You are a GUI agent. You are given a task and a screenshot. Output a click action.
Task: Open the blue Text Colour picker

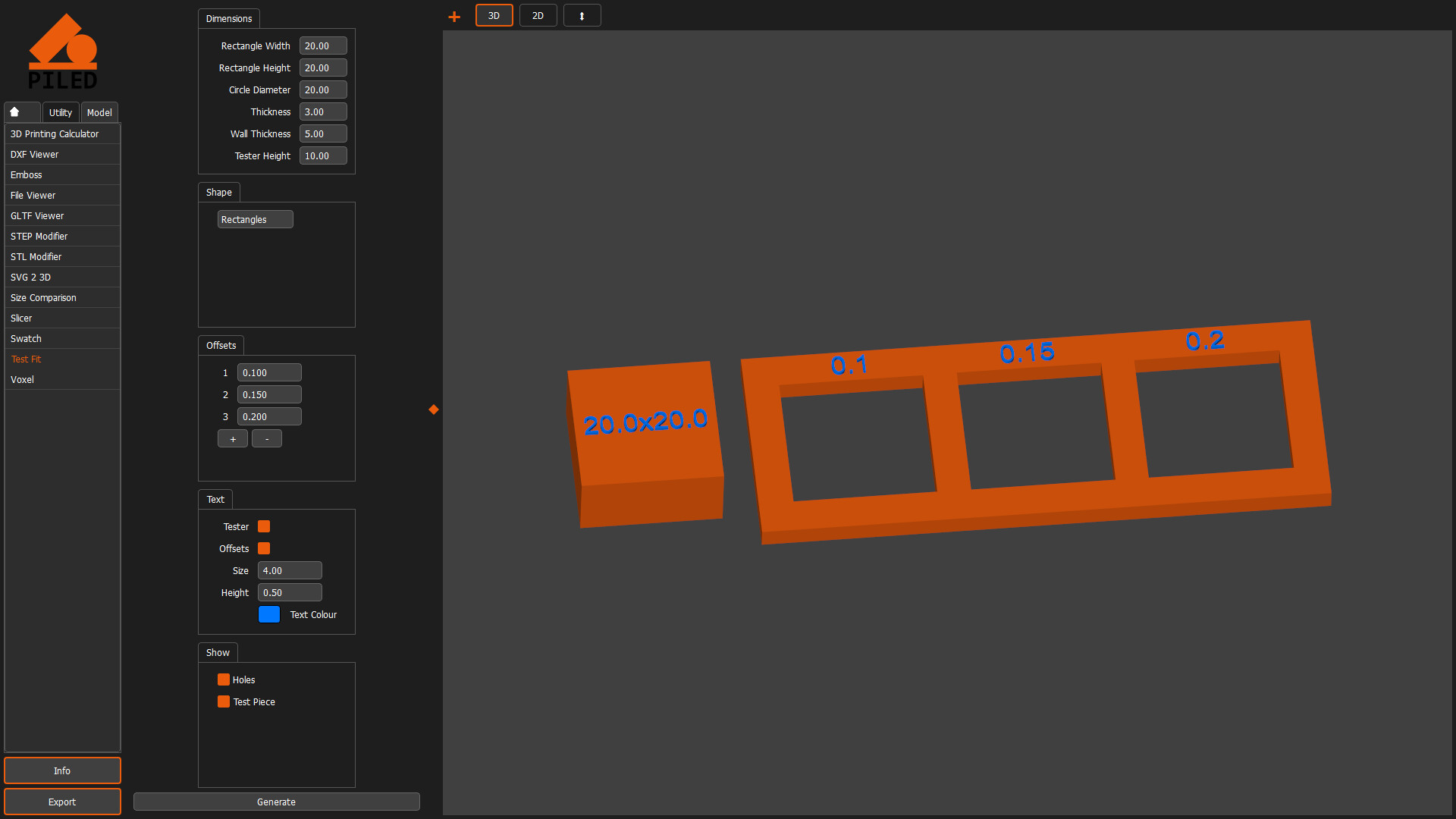(x=269, y=614)
